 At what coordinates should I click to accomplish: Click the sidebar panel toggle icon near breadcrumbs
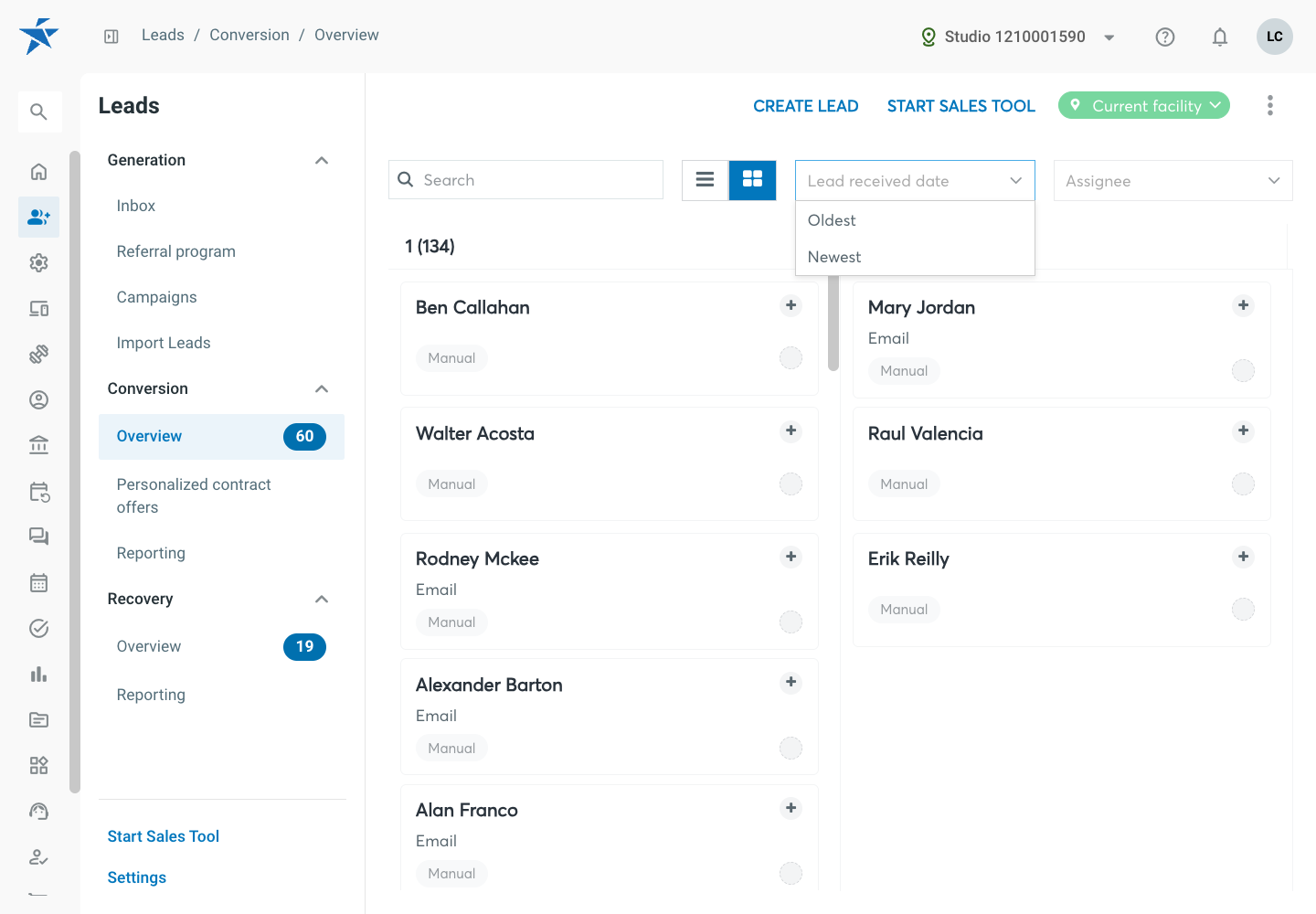click(111, 37)
